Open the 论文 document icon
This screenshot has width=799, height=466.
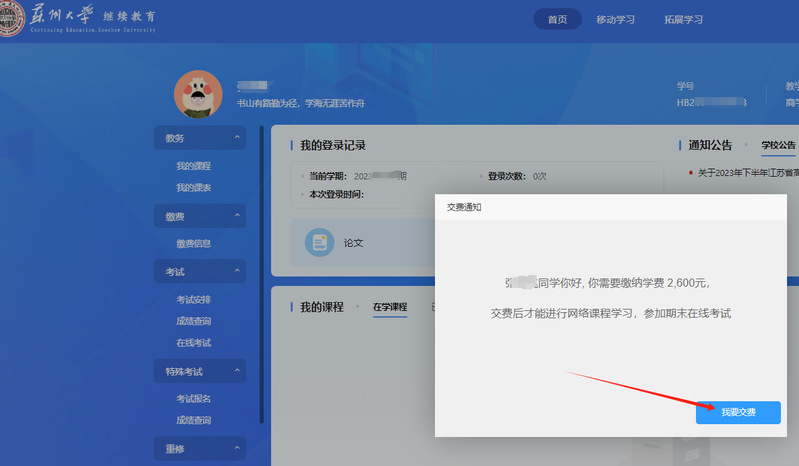point(320,242)
